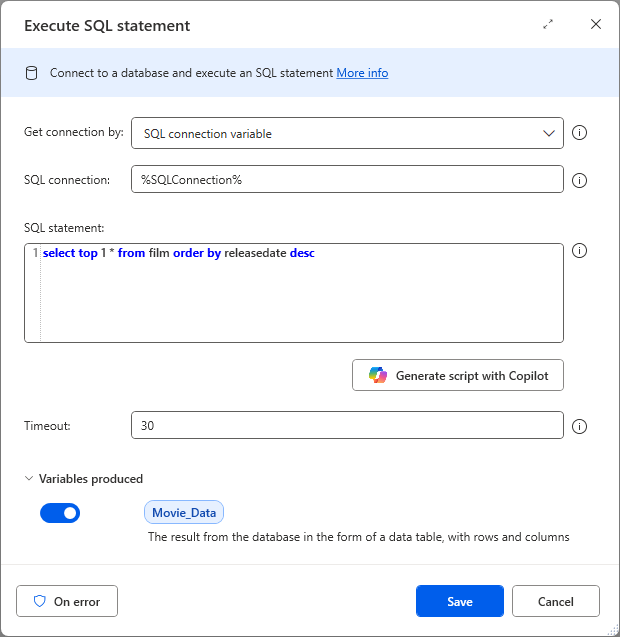Click line number 1 in SQL editor

(x=35, y=253)
